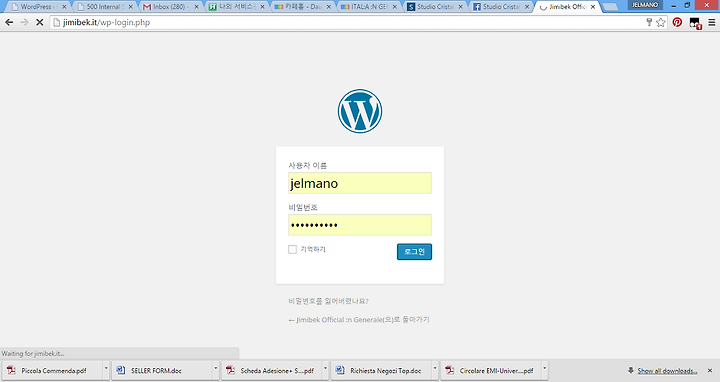Click the forward navigation arrow
The image size is (720, 382).
pos(24,22)
